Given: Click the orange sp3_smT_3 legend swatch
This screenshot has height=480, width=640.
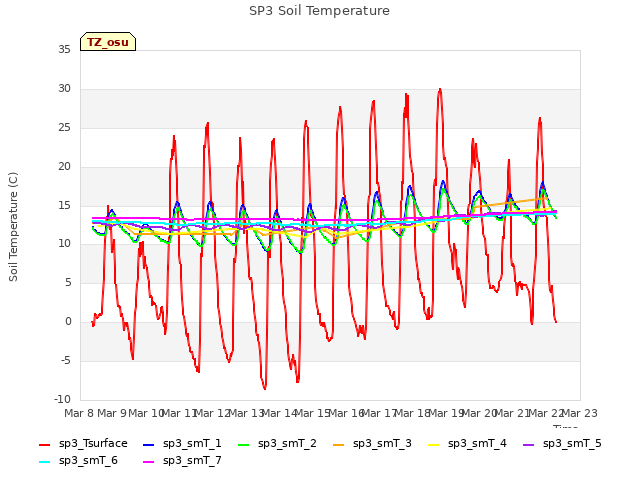Looking at the screenshot, I should 338,444.
